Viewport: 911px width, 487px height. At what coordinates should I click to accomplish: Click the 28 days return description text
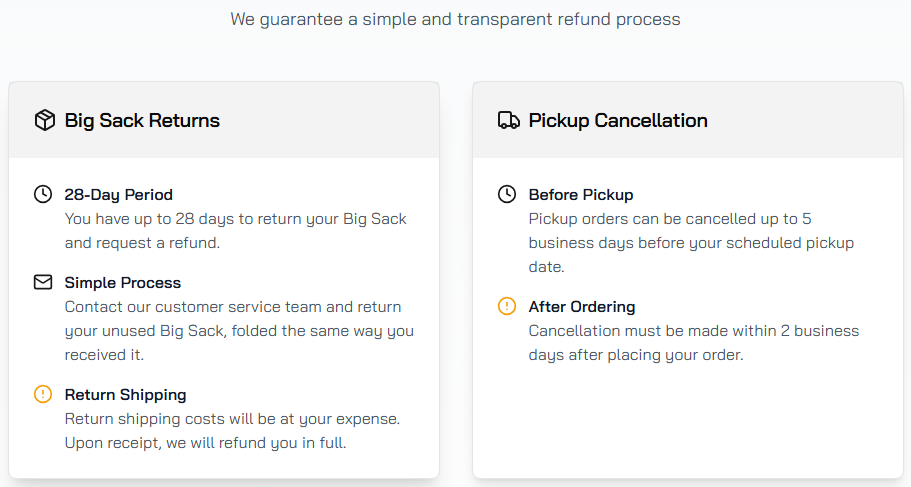click(235, 230)
